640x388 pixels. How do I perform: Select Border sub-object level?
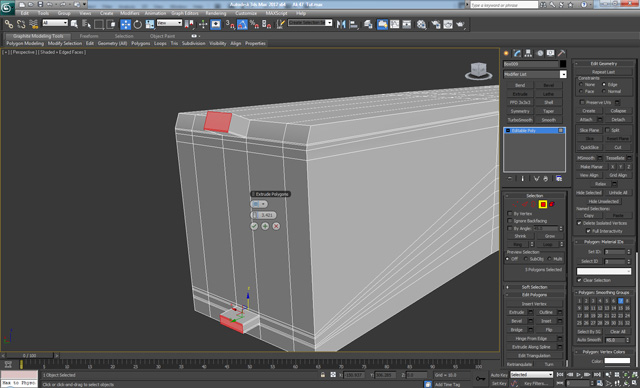pyautogui.click(x=534, y=204)
